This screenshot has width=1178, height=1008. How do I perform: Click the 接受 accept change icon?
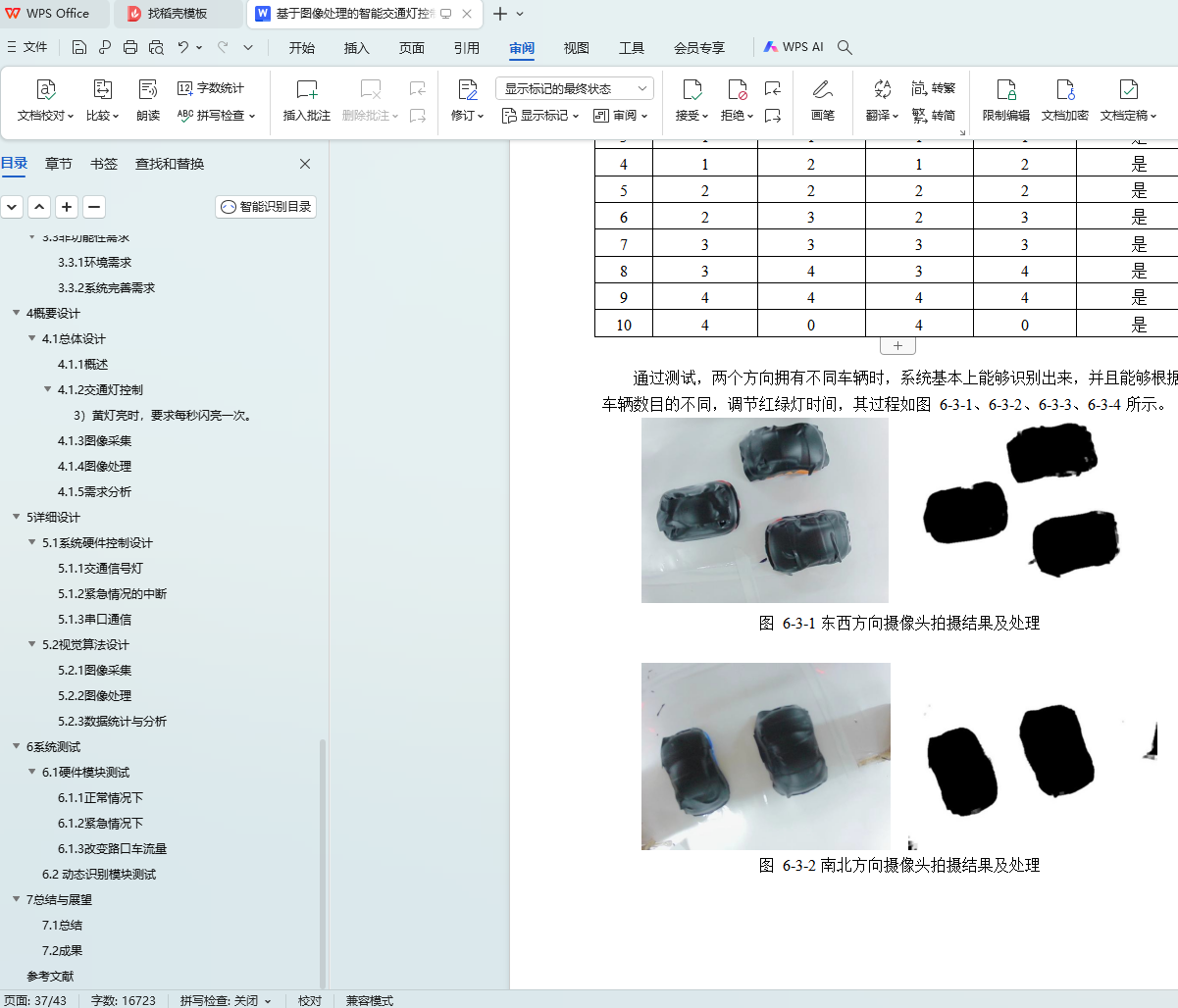(x=691, y=89)
